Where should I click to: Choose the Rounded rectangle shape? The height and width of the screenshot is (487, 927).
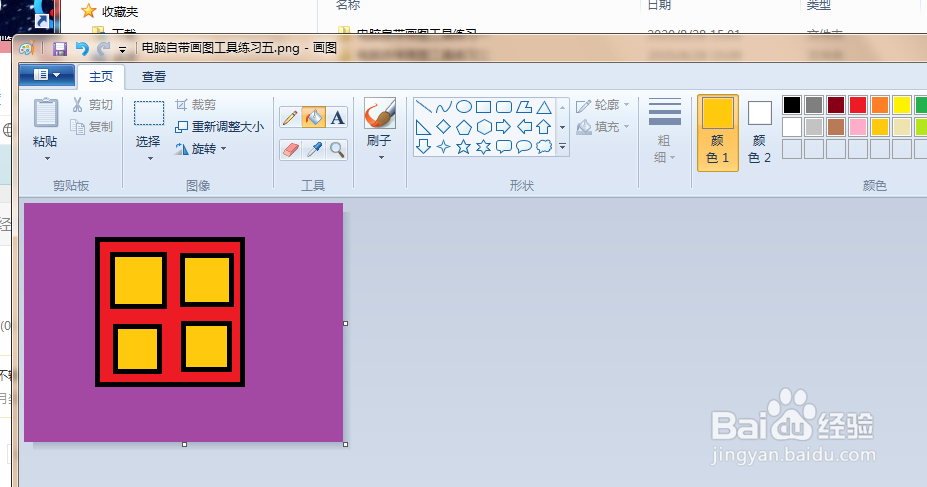coord(504,107)
